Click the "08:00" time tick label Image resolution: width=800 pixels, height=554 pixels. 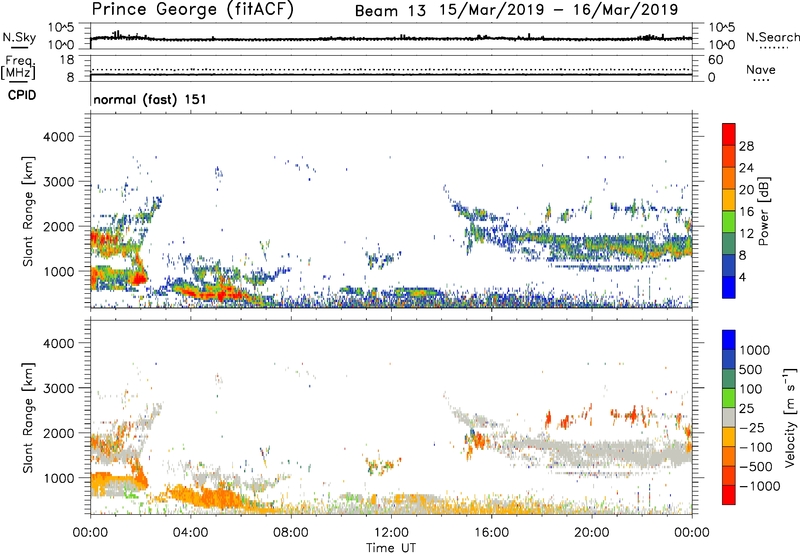coord(291,533)
